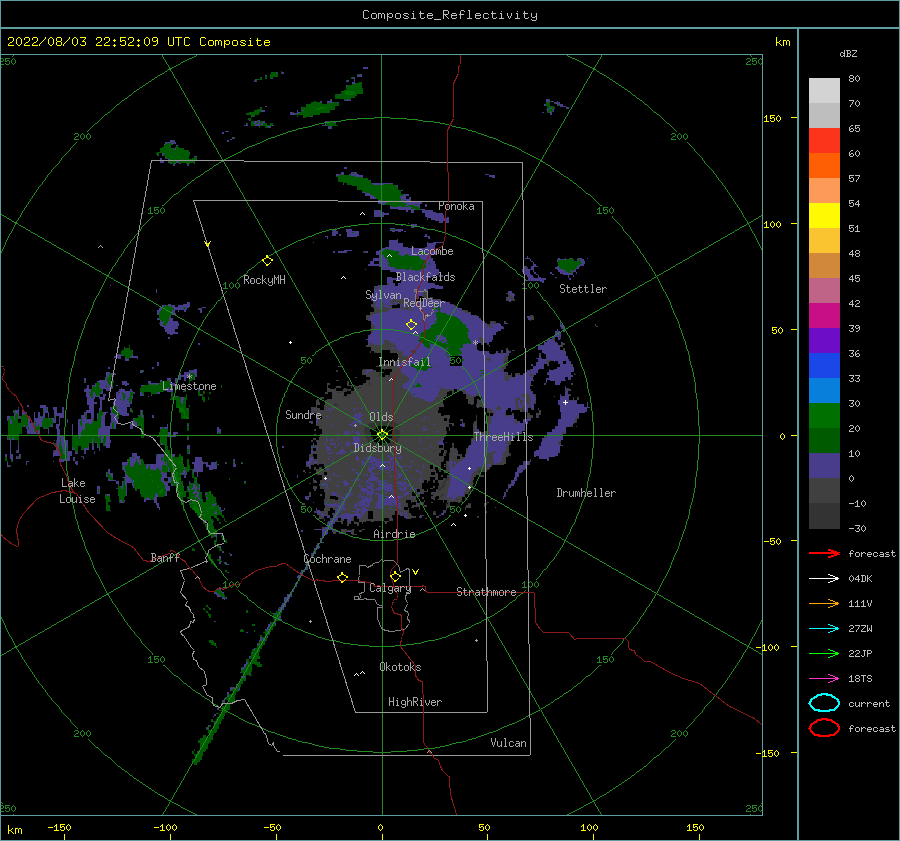The image size is (900, 841).
Task: Click the magenta 18TS arrow icon
Action: 824,679
